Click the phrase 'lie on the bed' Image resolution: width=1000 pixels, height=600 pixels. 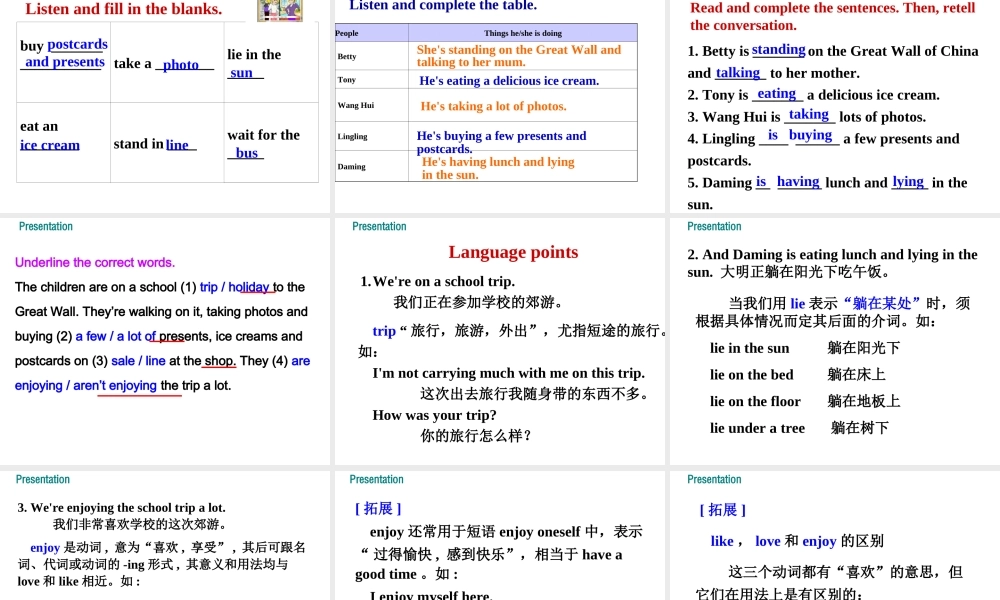click(x=751, y=375)
